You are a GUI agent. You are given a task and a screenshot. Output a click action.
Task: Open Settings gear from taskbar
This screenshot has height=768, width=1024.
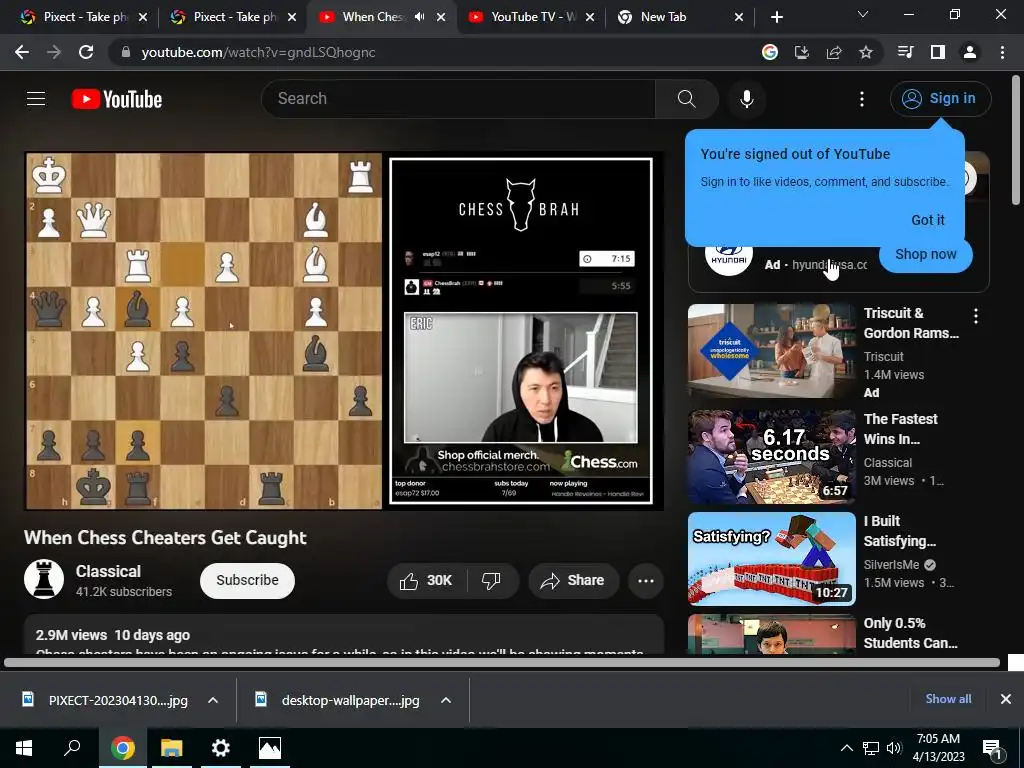coord(221,748)
